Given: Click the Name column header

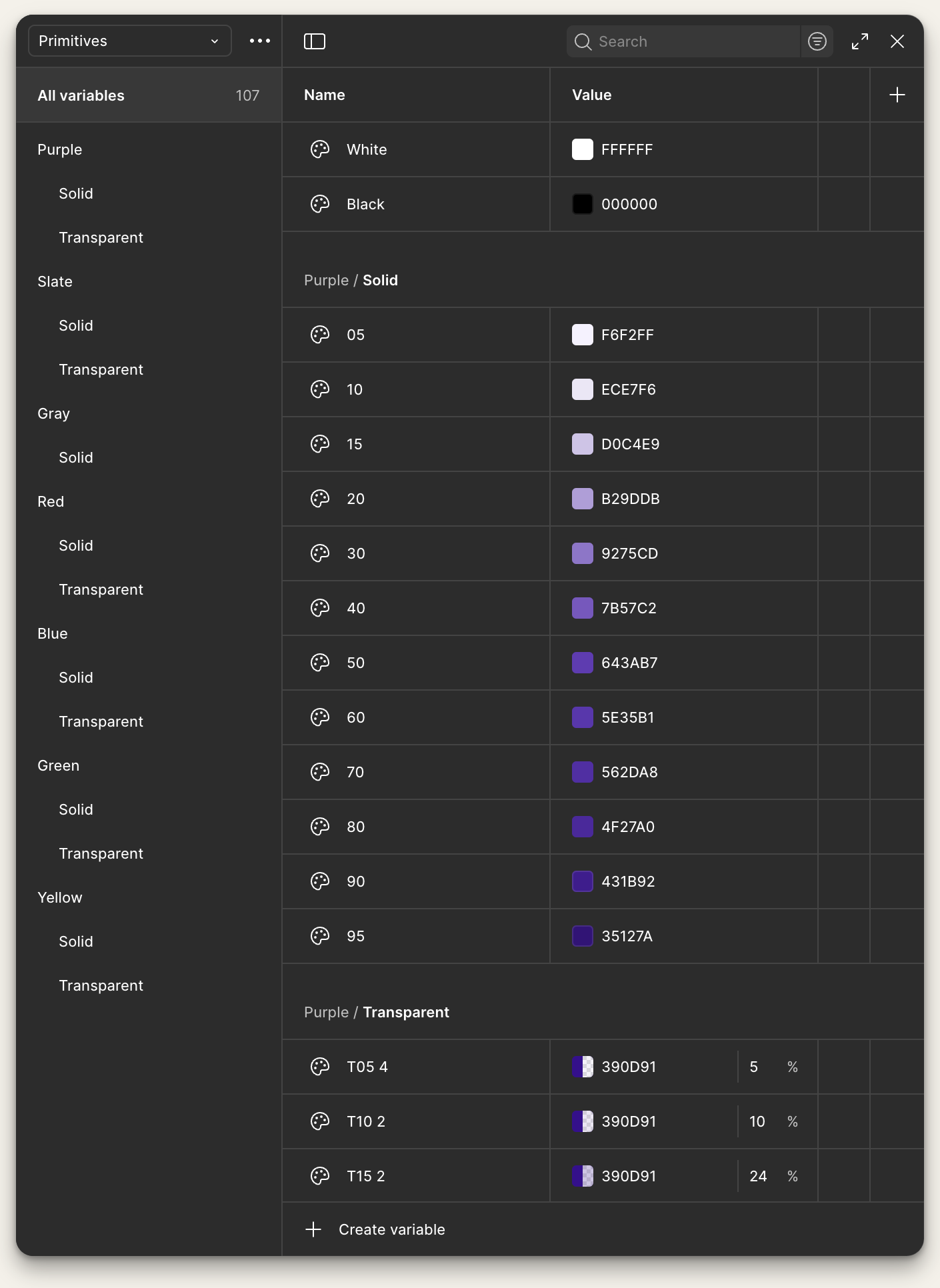Looking at the screenshot, I should click(324, 95).
